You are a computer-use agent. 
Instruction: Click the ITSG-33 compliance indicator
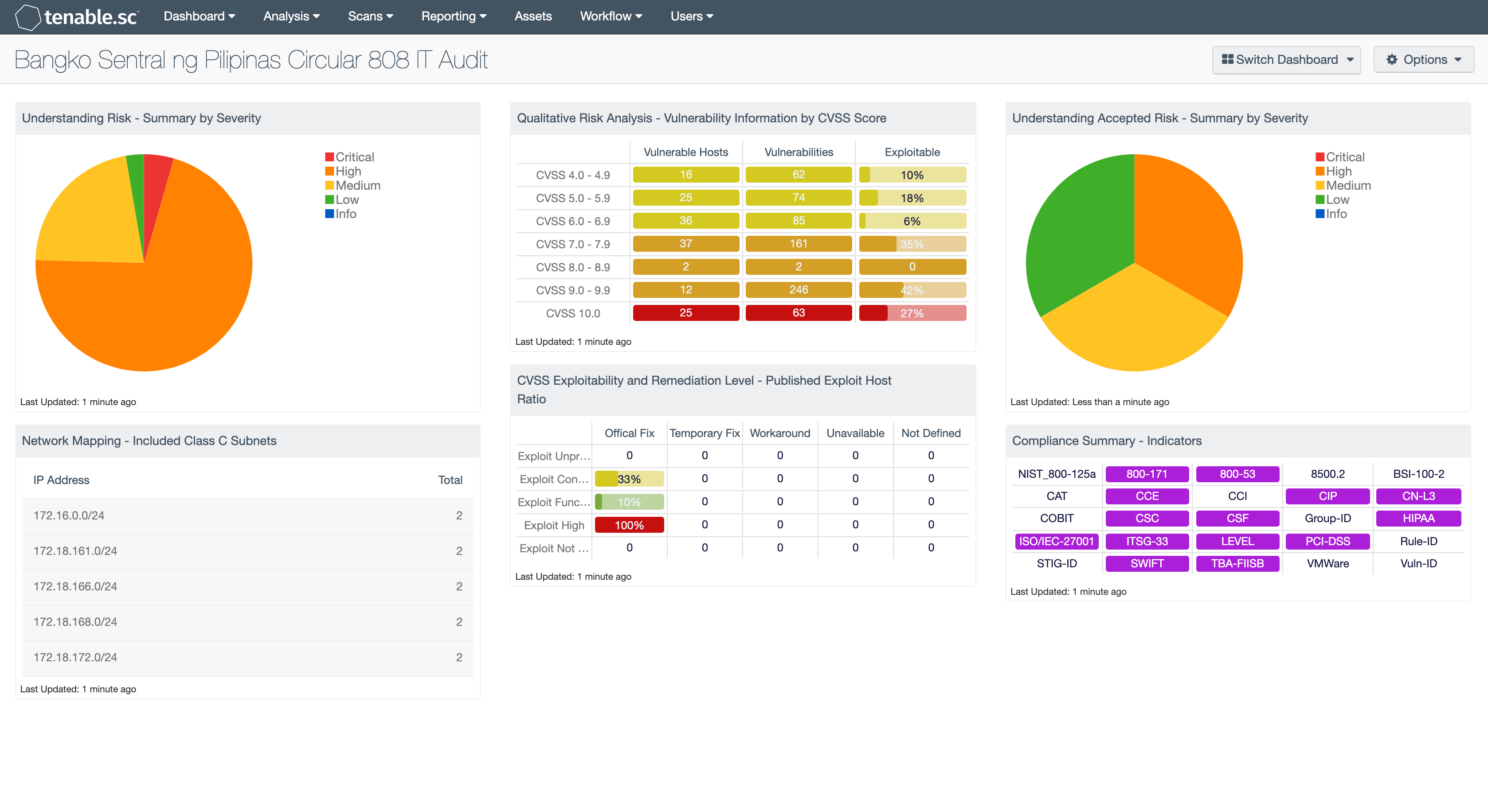(x=1147, y=541)
